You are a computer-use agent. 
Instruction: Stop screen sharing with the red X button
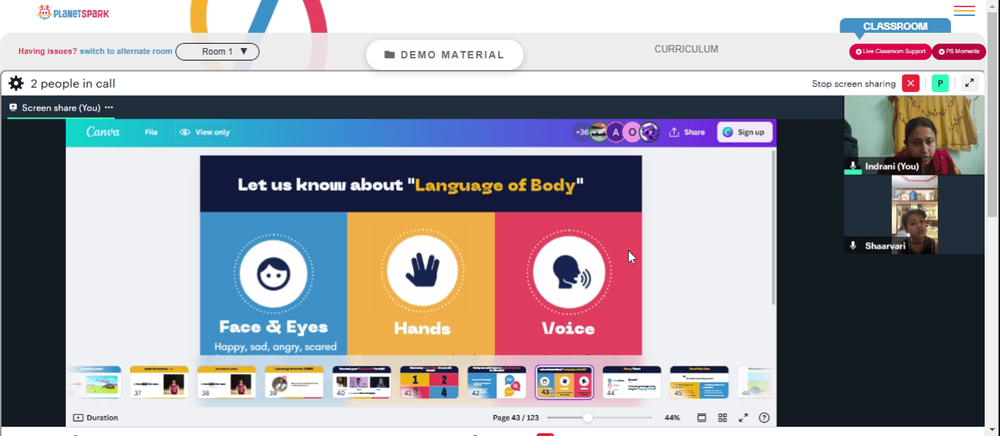pos(911,84)
